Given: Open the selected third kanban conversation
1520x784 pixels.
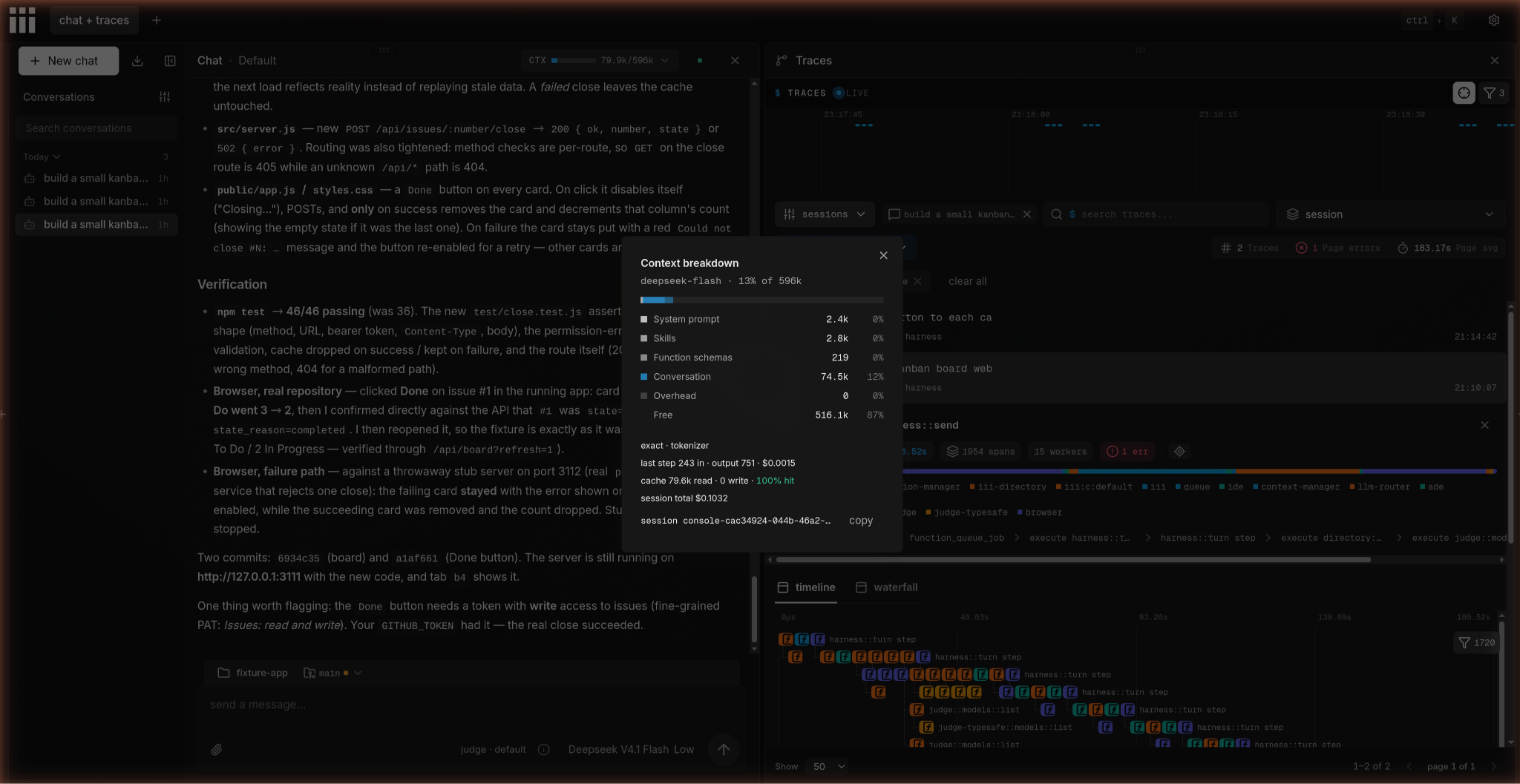Looking at the screenshot, I should 96,224.
